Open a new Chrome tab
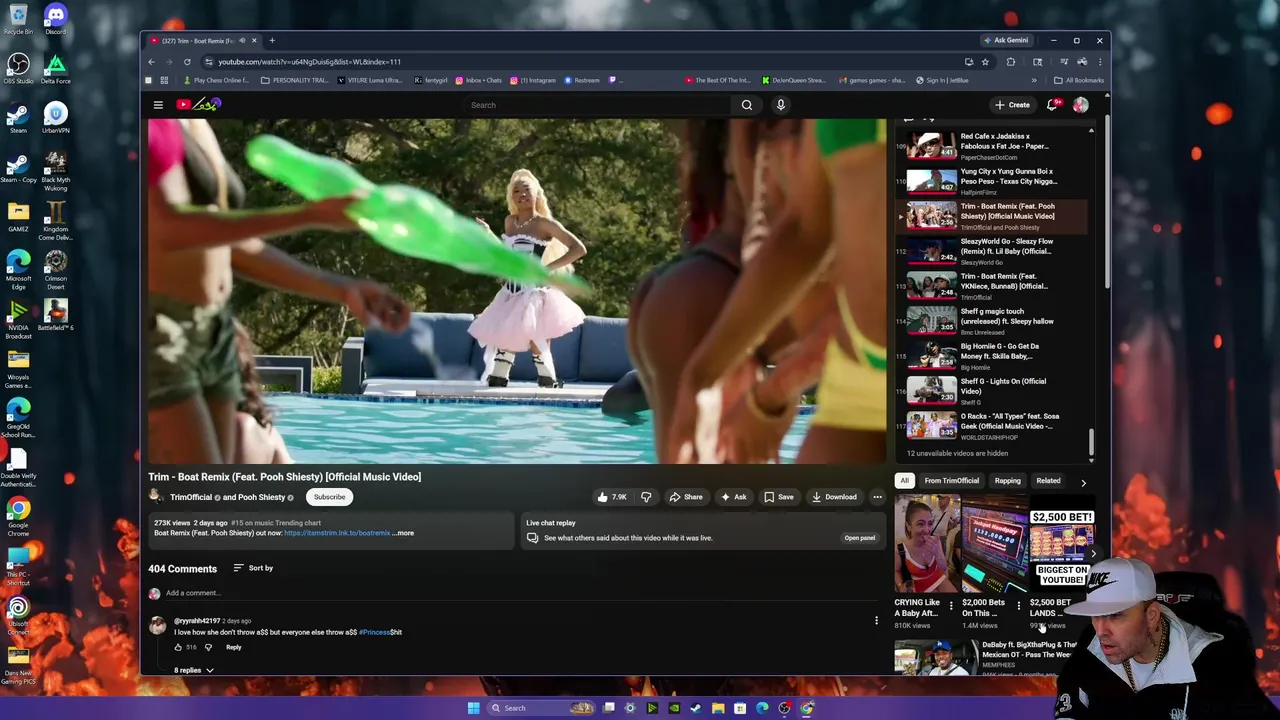1280x720 pixels. (272, 41)
